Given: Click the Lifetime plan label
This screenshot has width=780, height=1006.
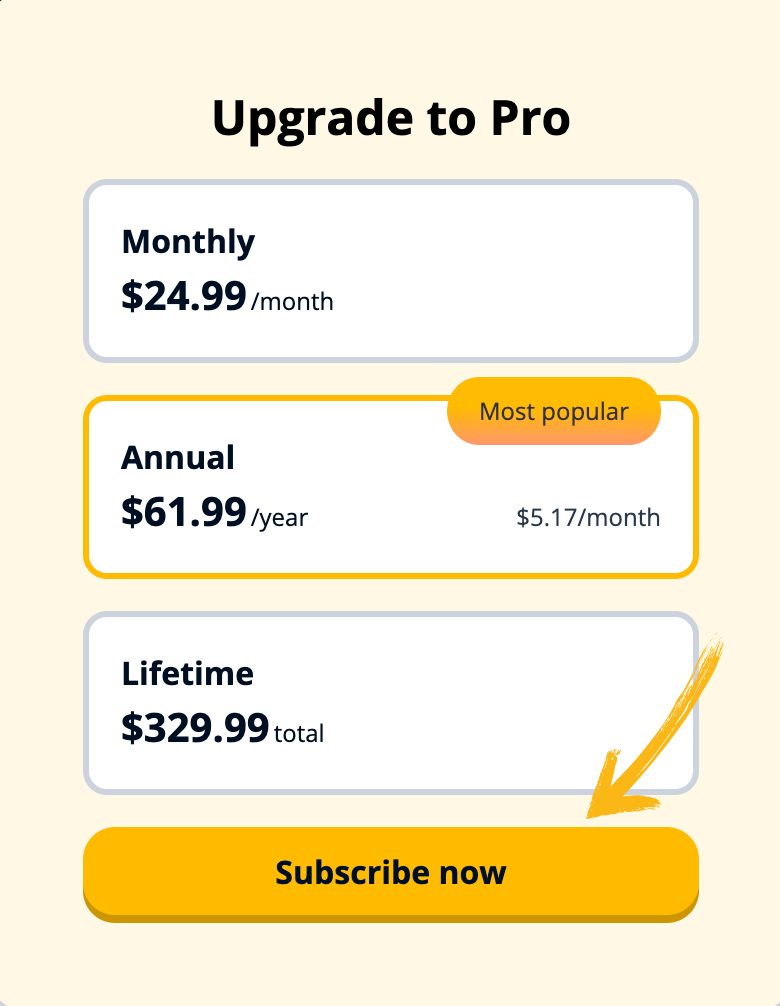Looking at the screenshot, I should [186, 674].
